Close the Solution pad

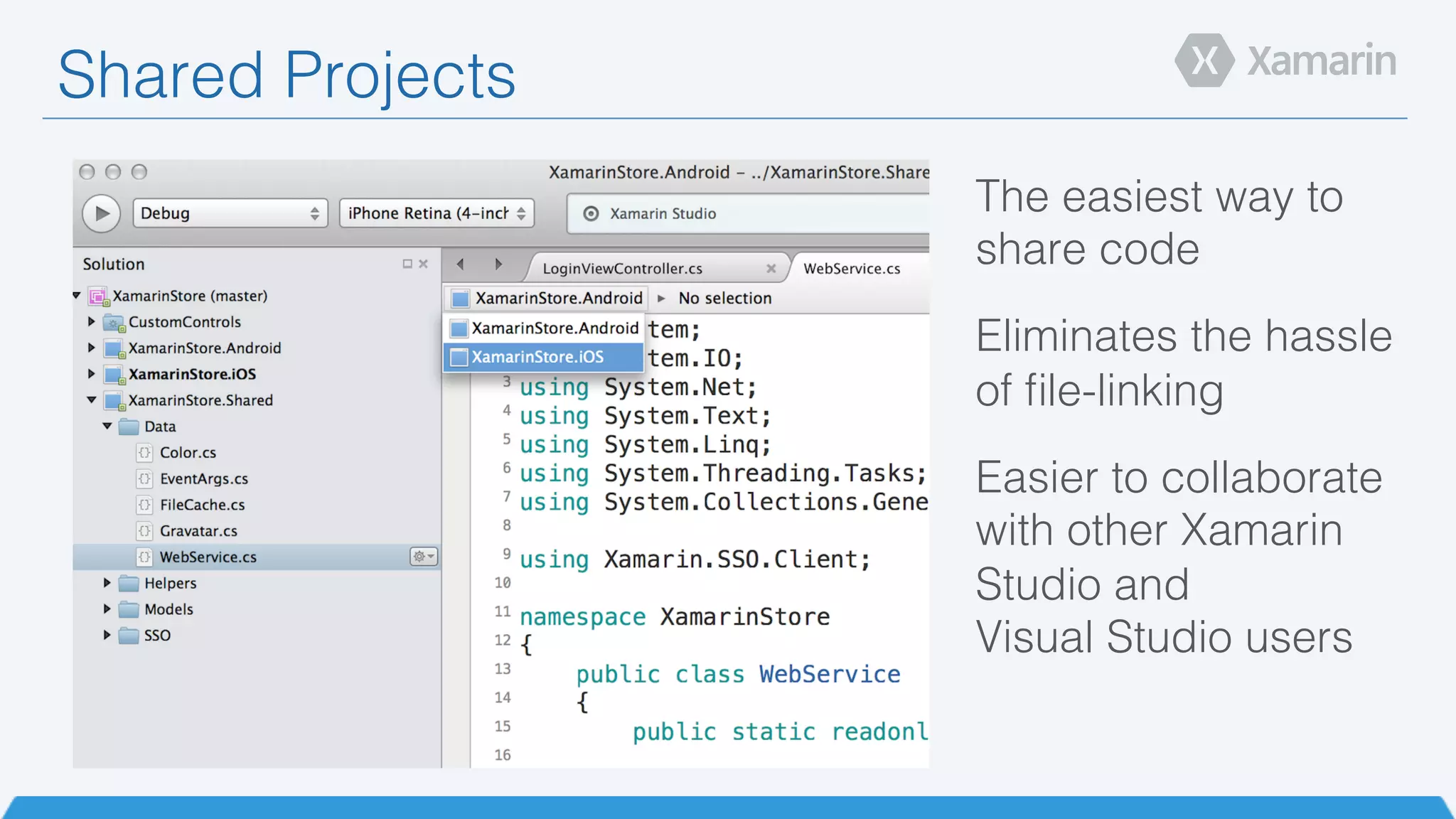point(424,264)
